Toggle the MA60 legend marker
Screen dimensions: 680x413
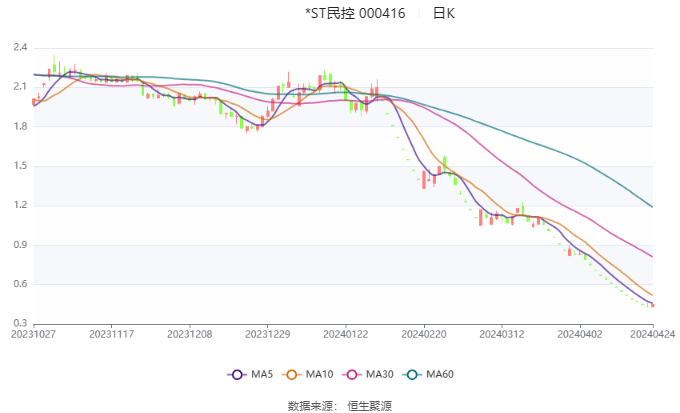[412, 374]
